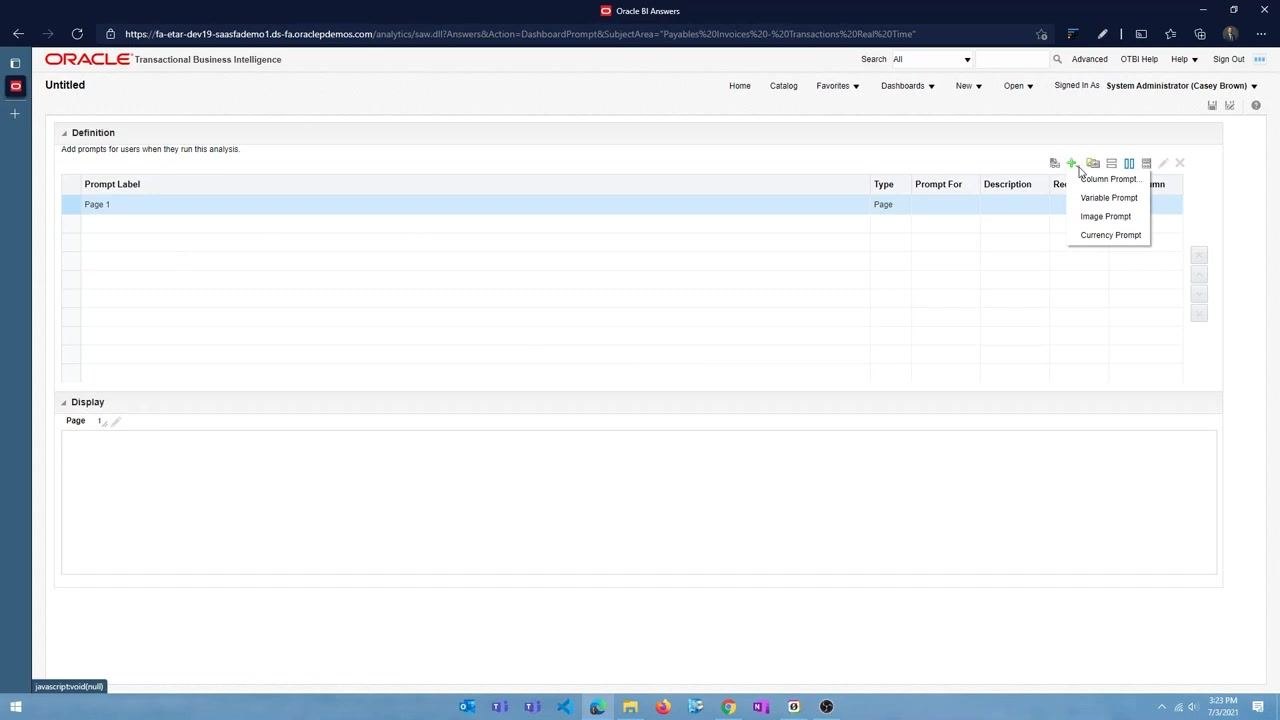Click the browser refresh icon
This screenshot has height=720, width=1280.
tap(77, 34)
